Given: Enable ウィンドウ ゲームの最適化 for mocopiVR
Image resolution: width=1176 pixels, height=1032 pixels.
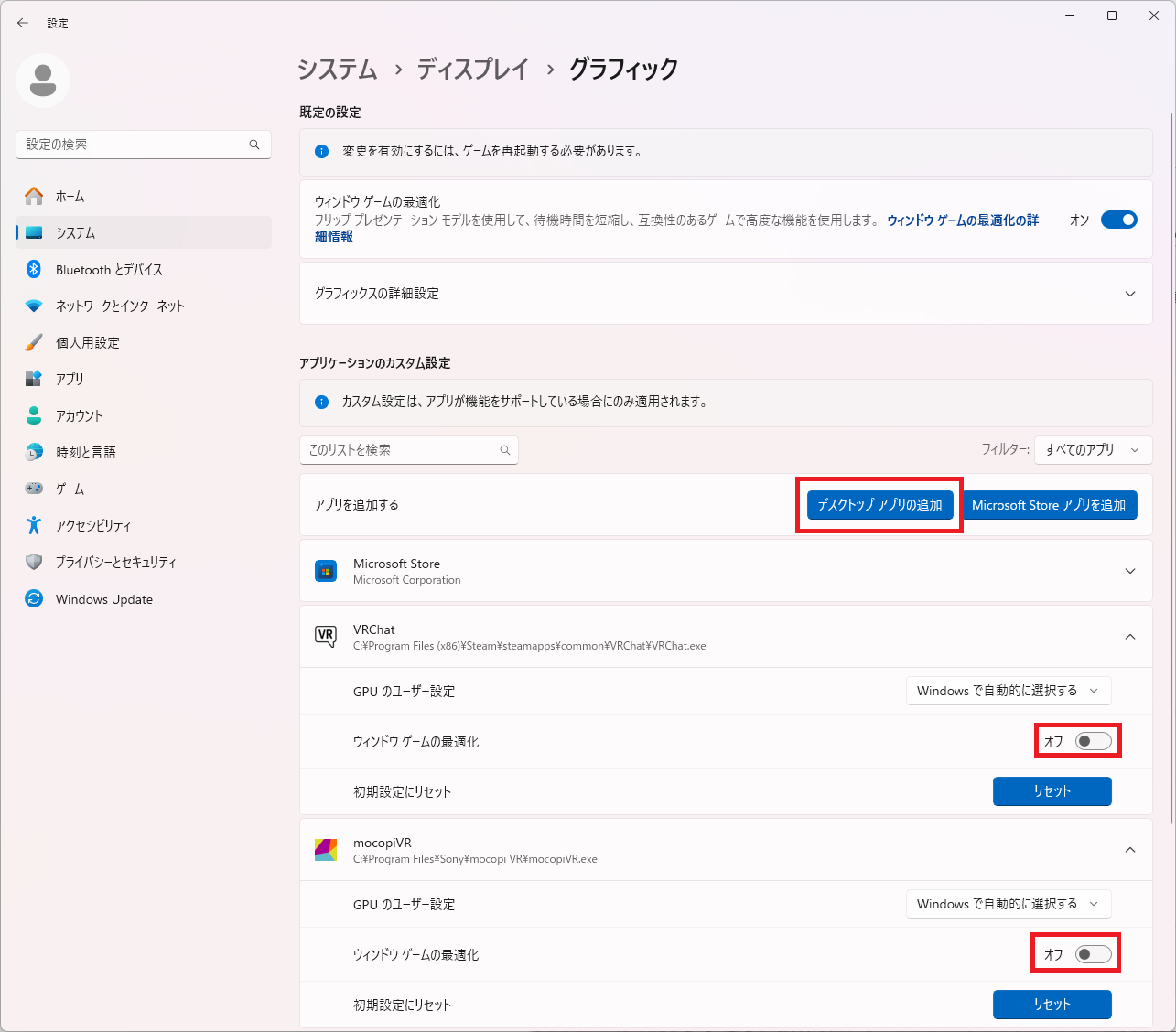Looking at the screenshot, I should click(x=1093, y=954).
